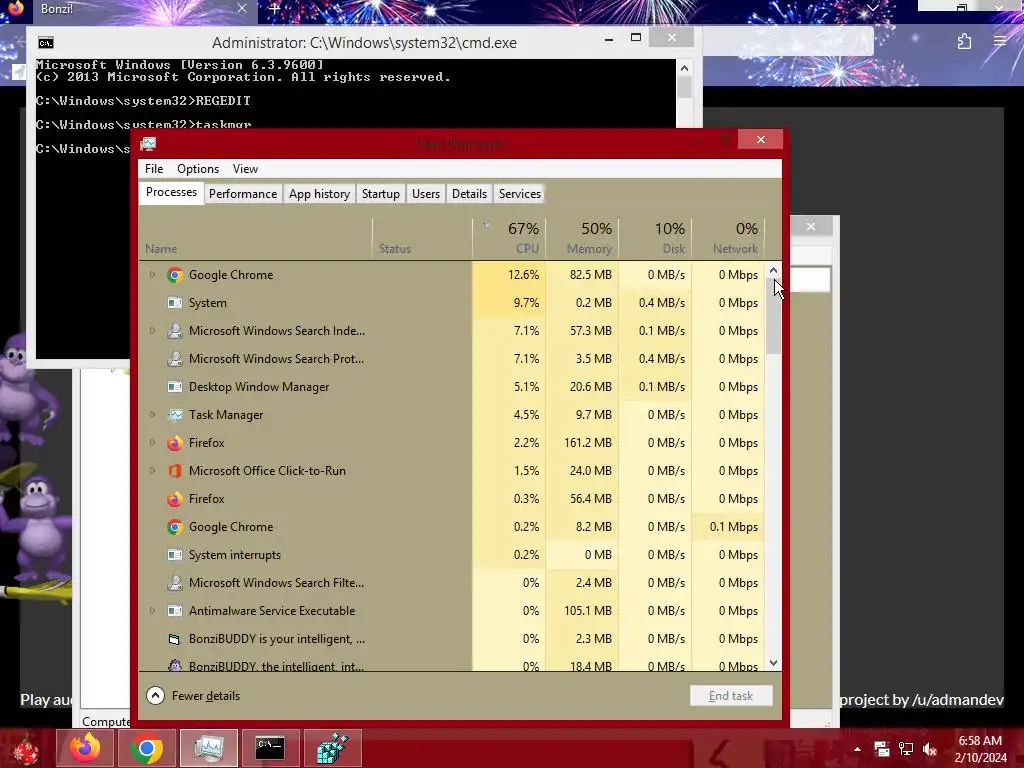Viewport: 1024px width, 768px height.
Task: Open the View menu
Action: [245, 169]
